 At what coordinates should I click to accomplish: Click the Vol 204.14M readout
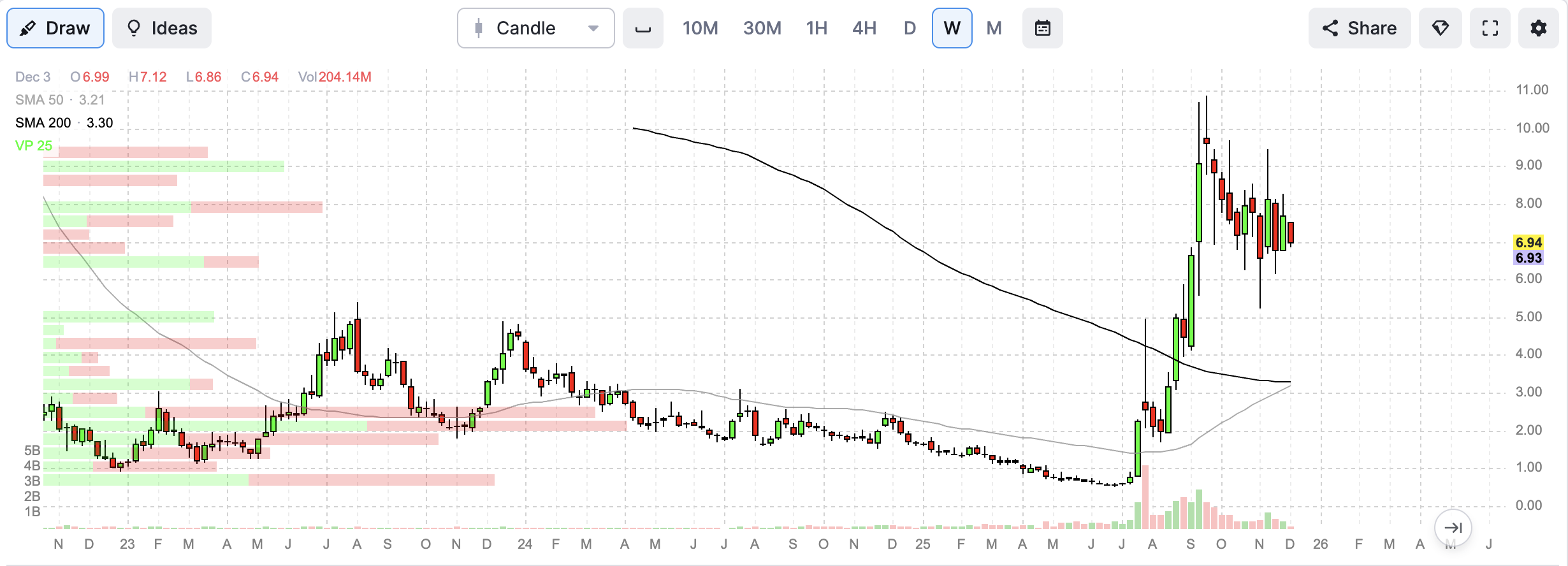click(335, 77)
